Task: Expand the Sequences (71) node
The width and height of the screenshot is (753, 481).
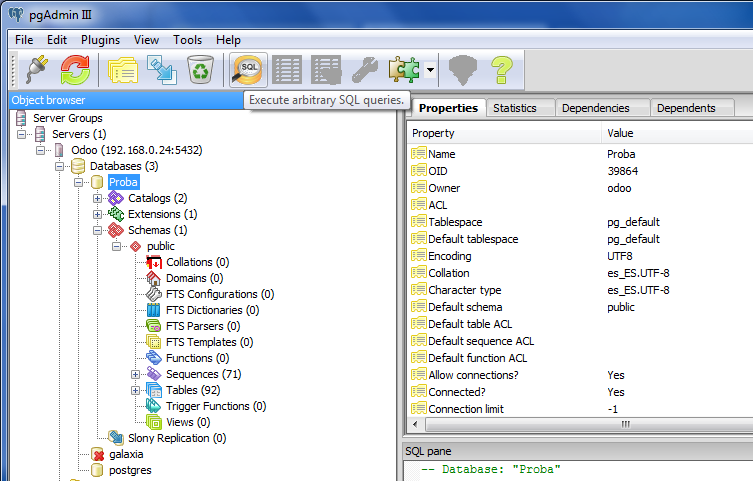Action: point(135,374)
